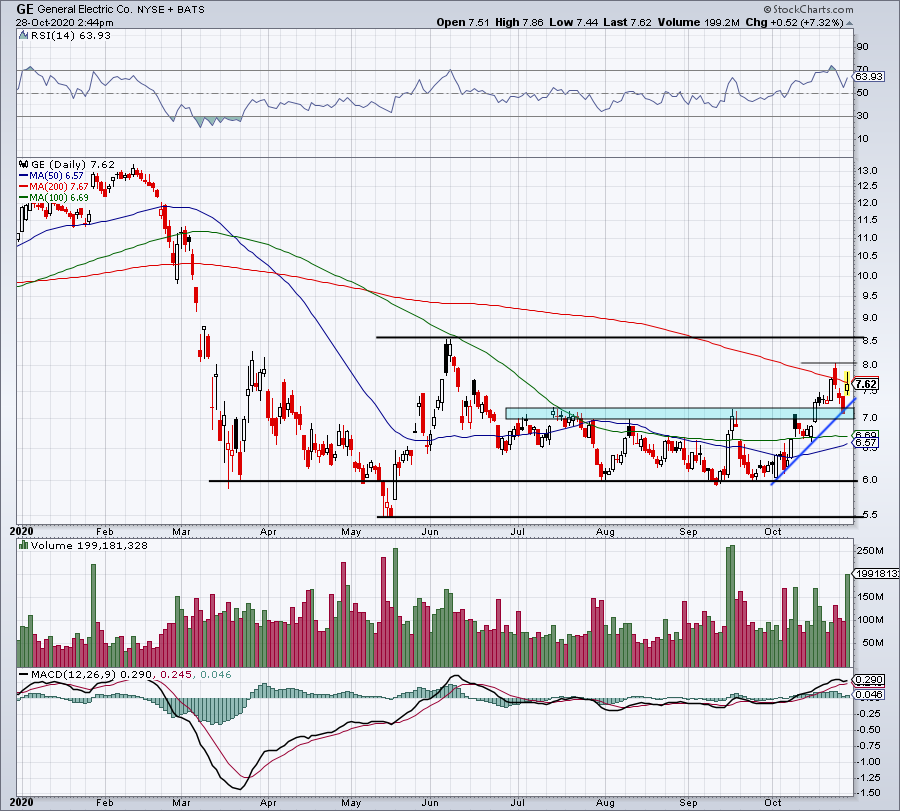Click the 1991813 volume tag on axis
900x811 pixels.
pyautogui.click(x=876, y=573)
